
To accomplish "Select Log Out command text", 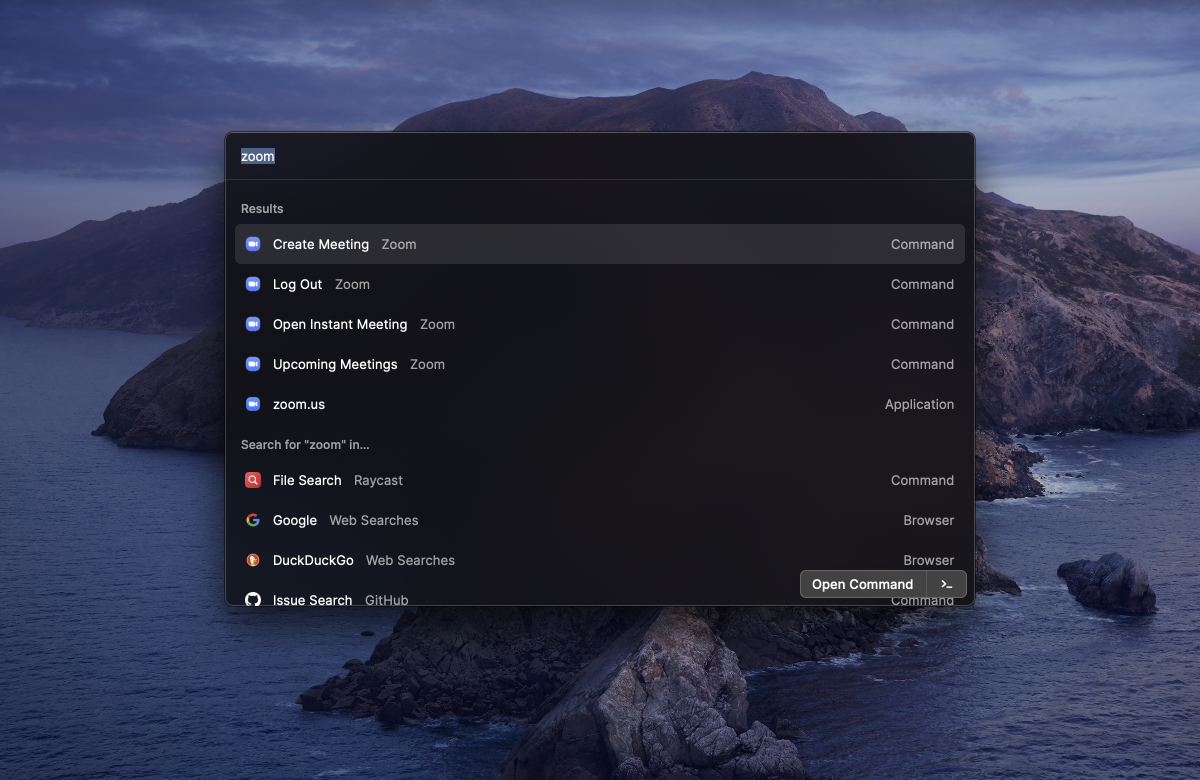I will point(298,284).
